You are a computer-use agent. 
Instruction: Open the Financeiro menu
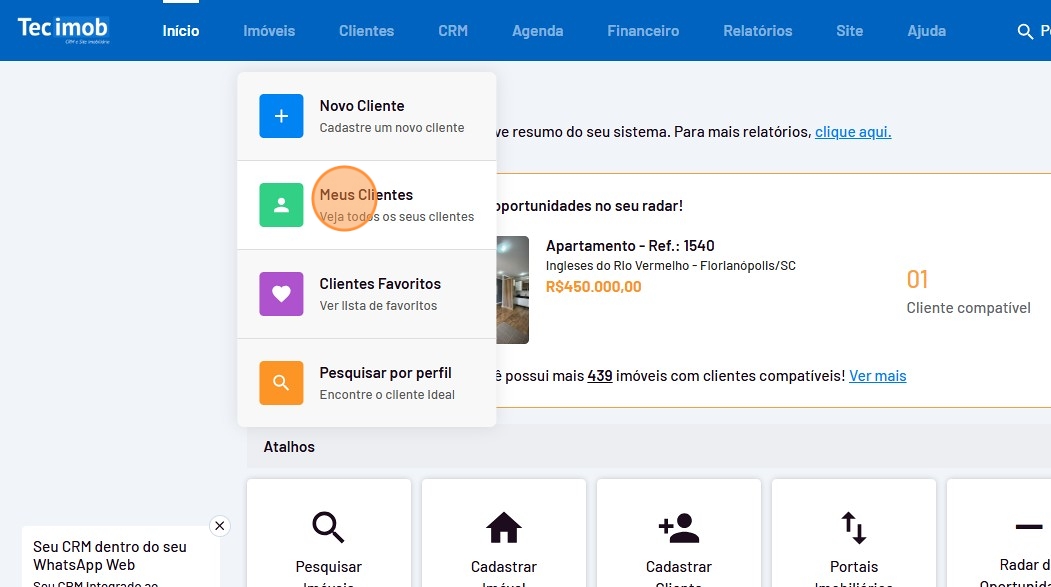tap(643, 31)
